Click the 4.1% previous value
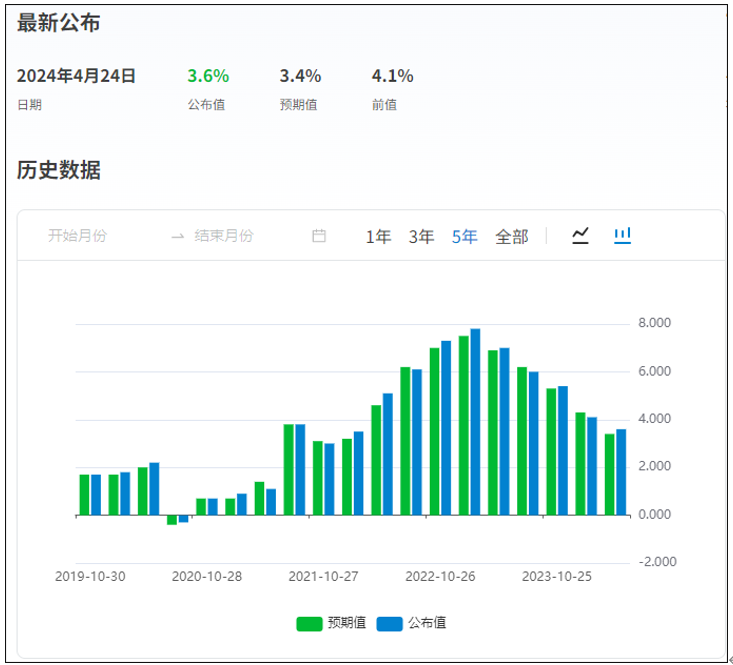This screenshot has width=733, height=665. point(392,76)
